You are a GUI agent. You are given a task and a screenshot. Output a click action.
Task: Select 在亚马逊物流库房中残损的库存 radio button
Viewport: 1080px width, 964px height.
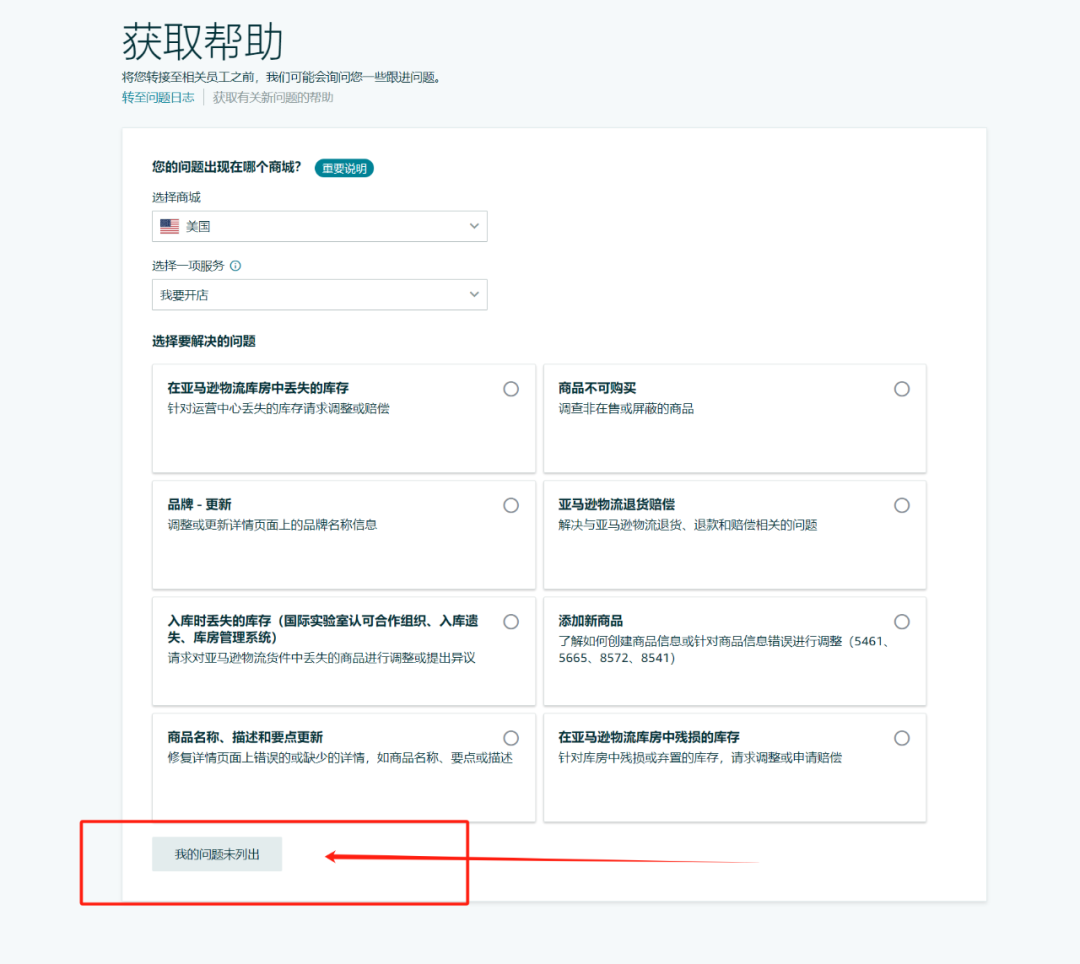[901, 737]
